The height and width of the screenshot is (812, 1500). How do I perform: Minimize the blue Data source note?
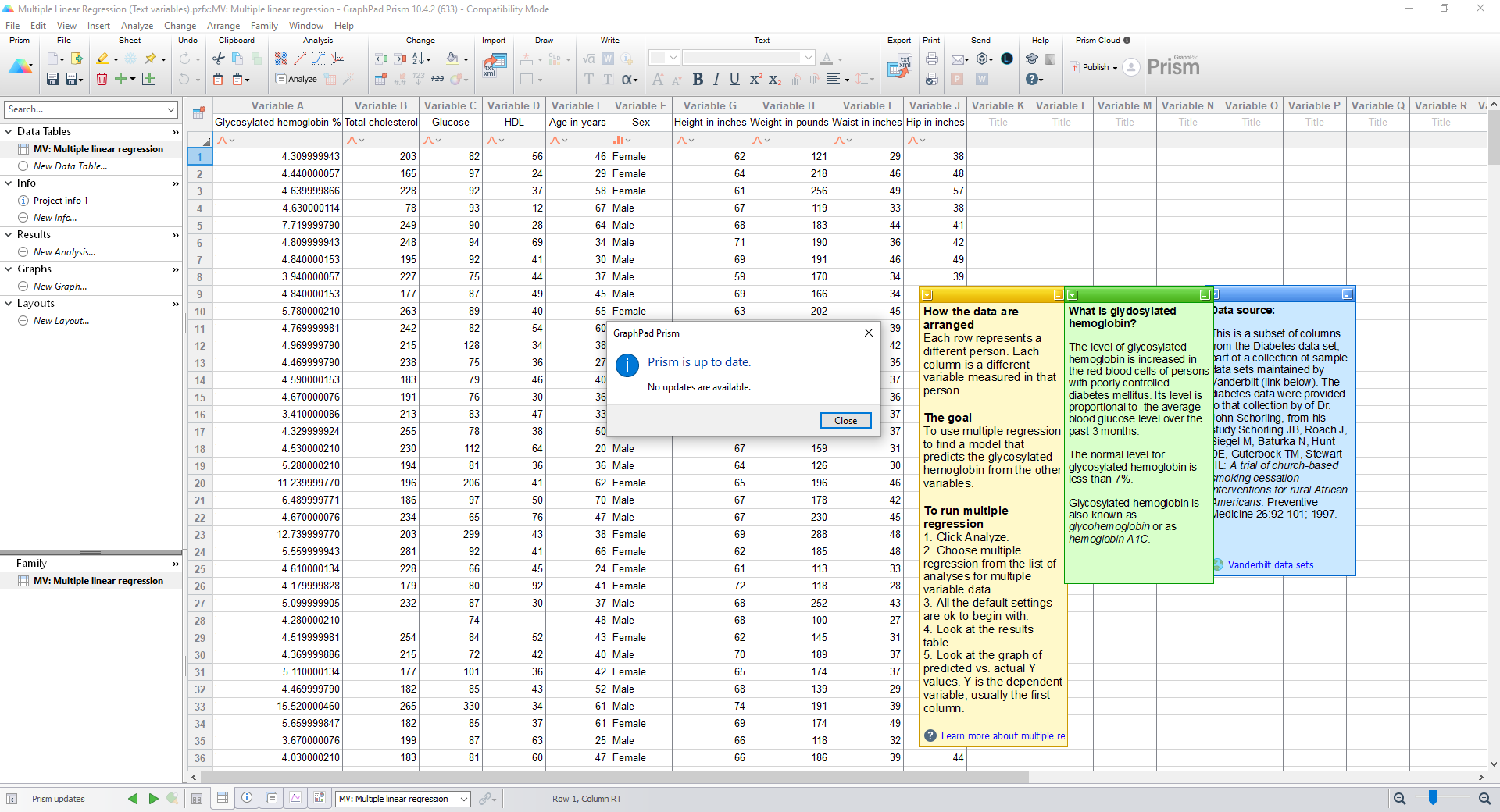(x=1347, y=294)
